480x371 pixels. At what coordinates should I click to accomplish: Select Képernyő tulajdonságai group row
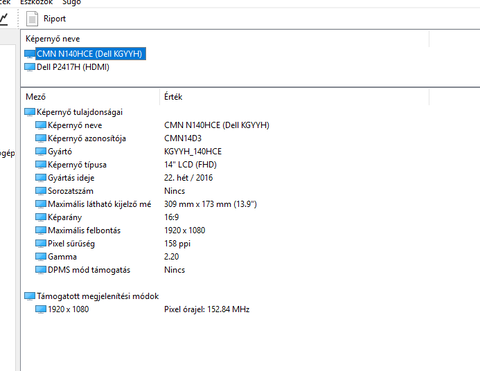click(79, 112)
